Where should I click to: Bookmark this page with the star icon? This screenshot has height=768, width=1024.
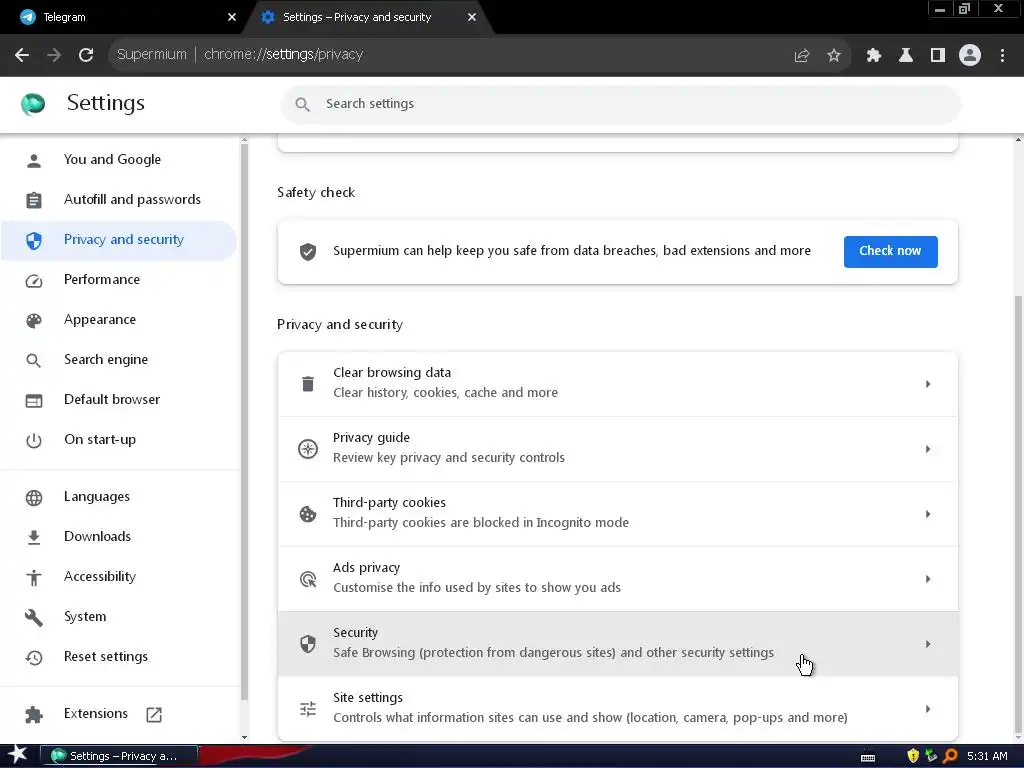pos(833,56)
